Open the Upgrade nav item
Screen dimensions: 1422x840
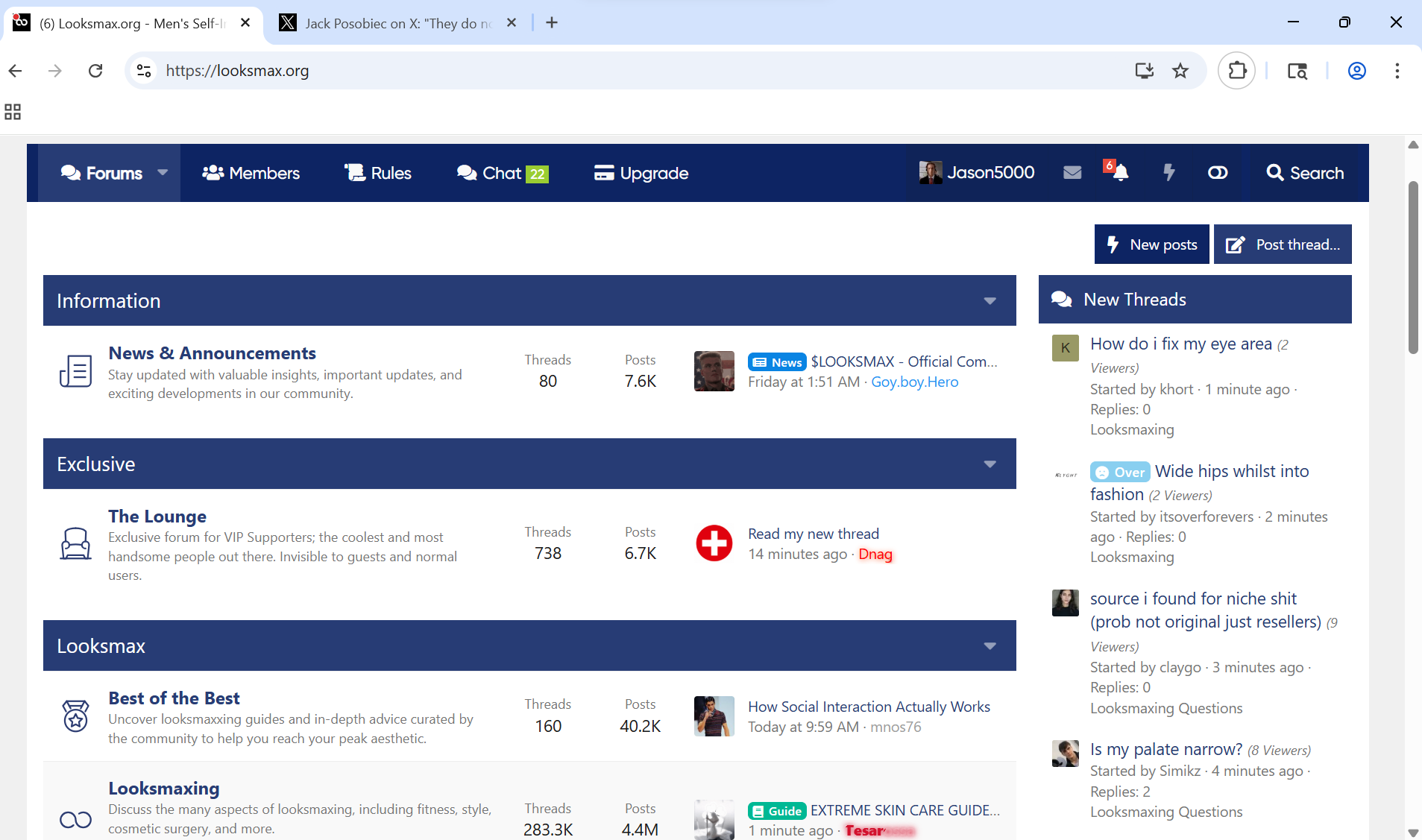point(641,173)
